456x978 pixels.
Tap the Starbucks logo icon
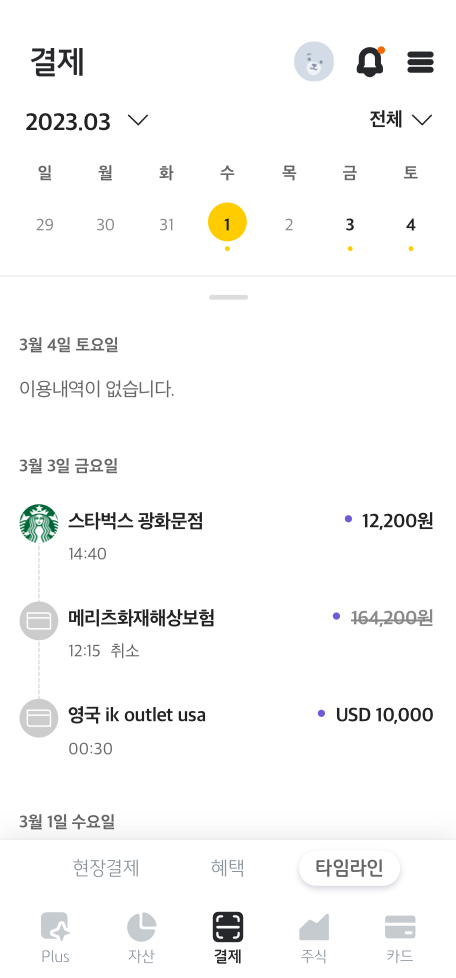pos(39,523)
